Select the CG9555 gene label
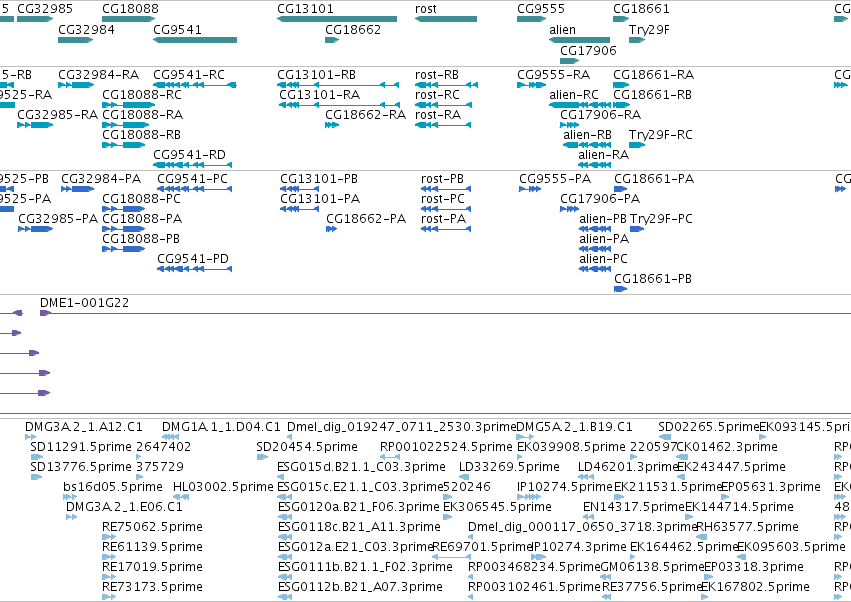 [x=541, y=9]
